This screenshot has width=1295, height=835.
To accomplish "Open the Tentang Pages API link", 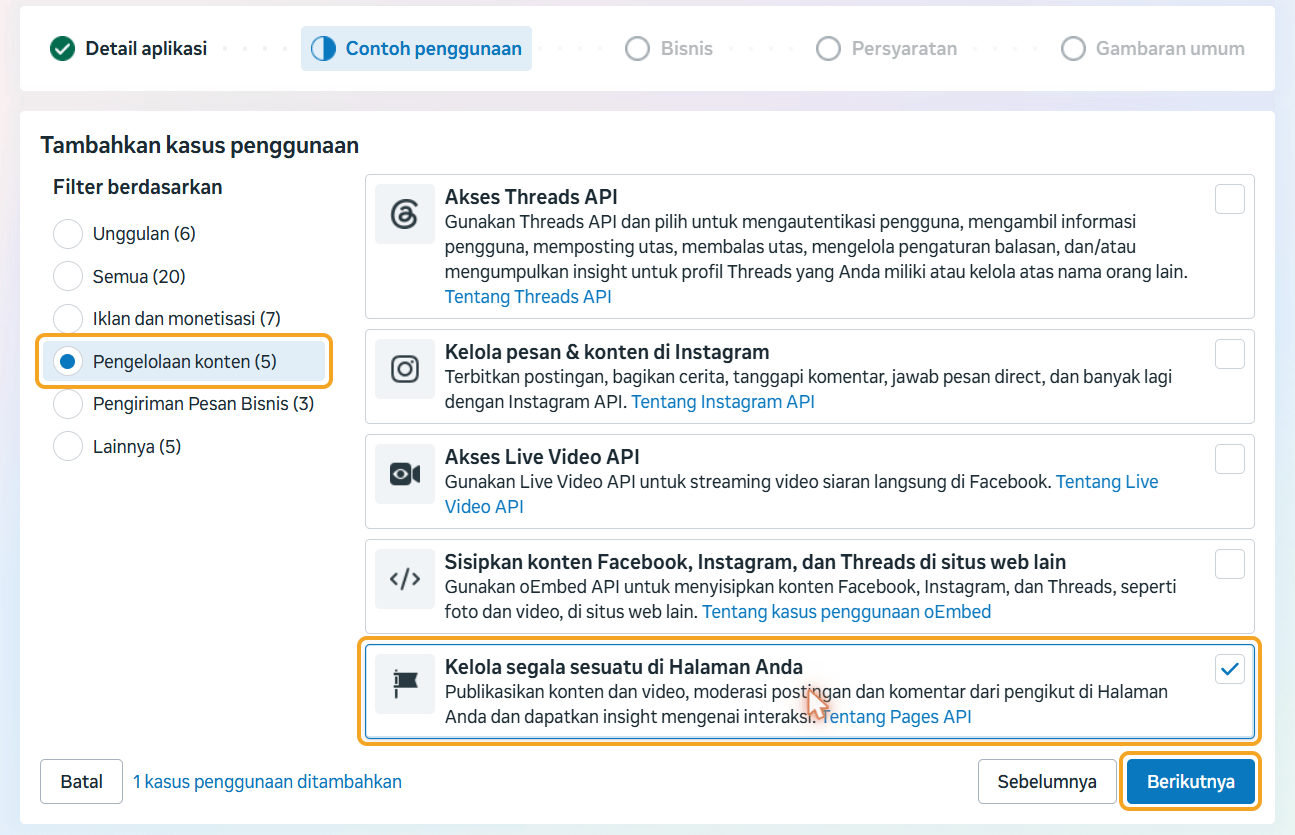I will [896, 716].
